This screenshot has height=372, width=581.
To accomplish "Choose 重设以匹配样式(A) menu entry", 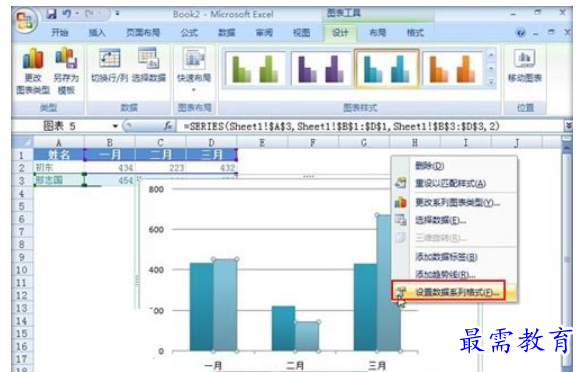I will coord(455,183).
